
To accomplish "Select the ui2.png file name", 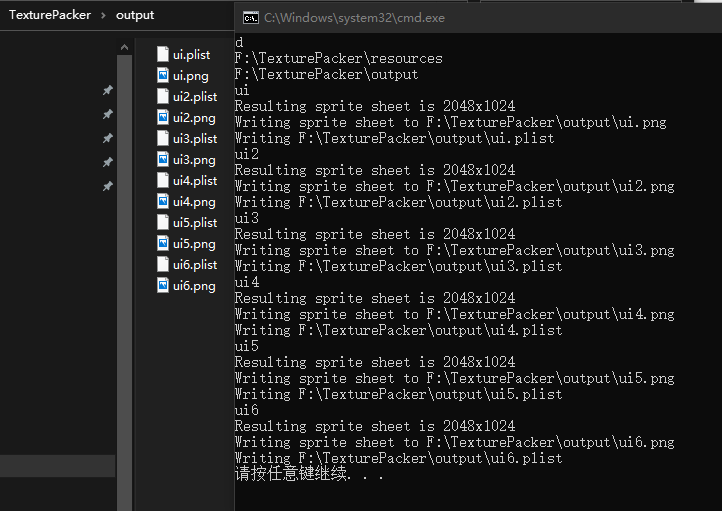I will tap(194, 118).
